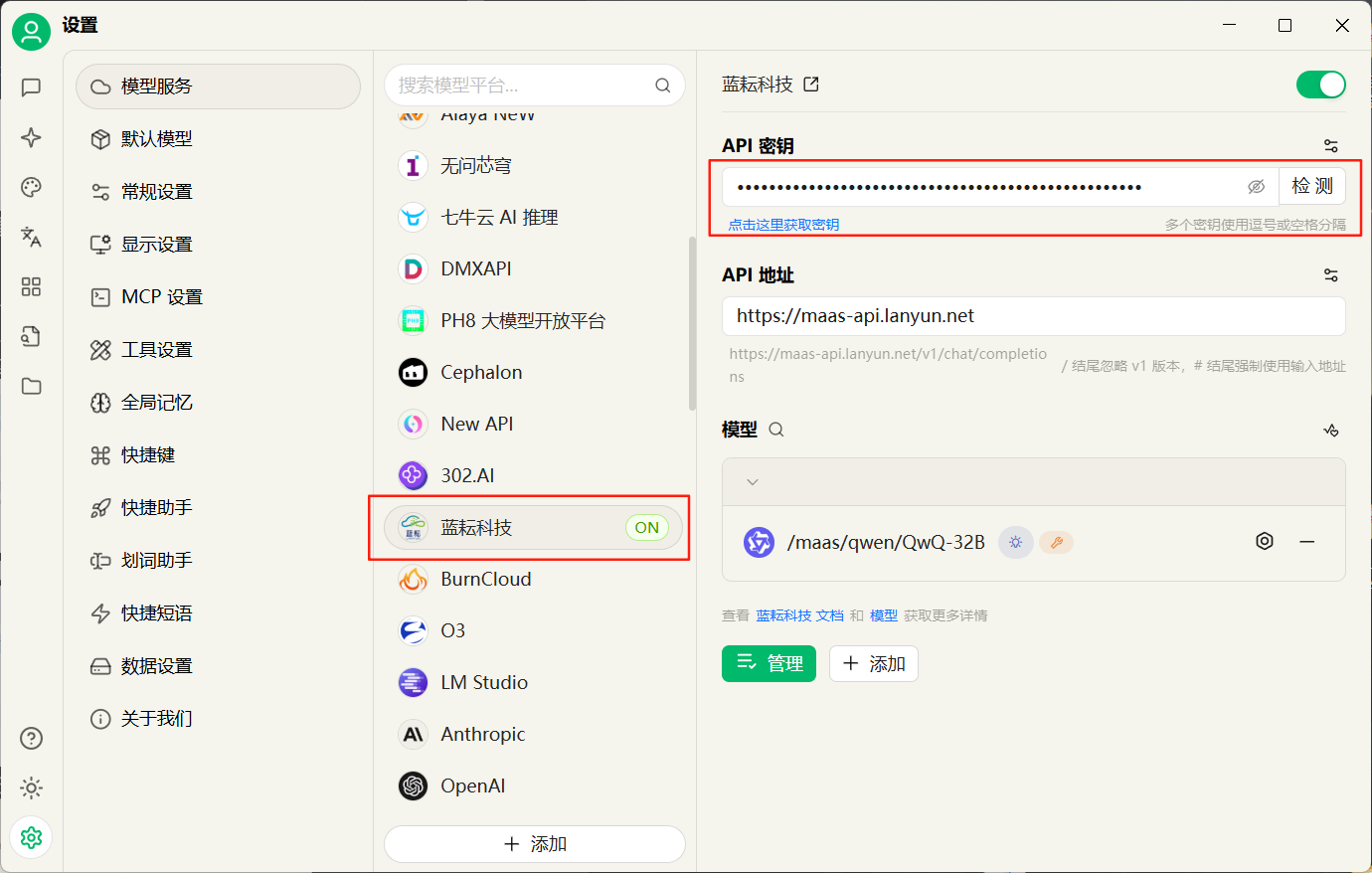Select LM Studio provider
This screenshot has height=873, width=1372.
535,683
